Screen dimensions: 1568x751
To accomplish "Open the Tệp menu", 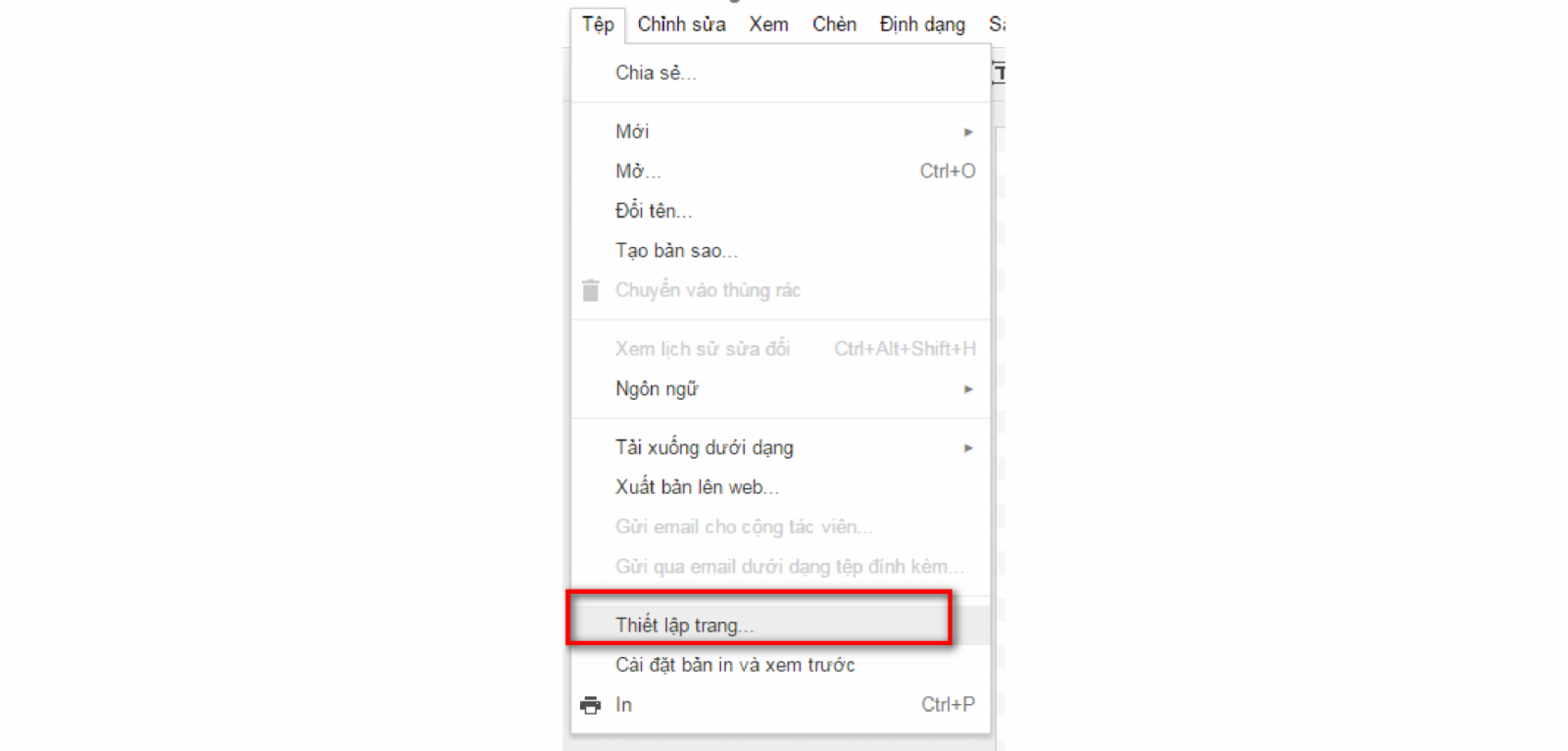I will coord(598,25).
